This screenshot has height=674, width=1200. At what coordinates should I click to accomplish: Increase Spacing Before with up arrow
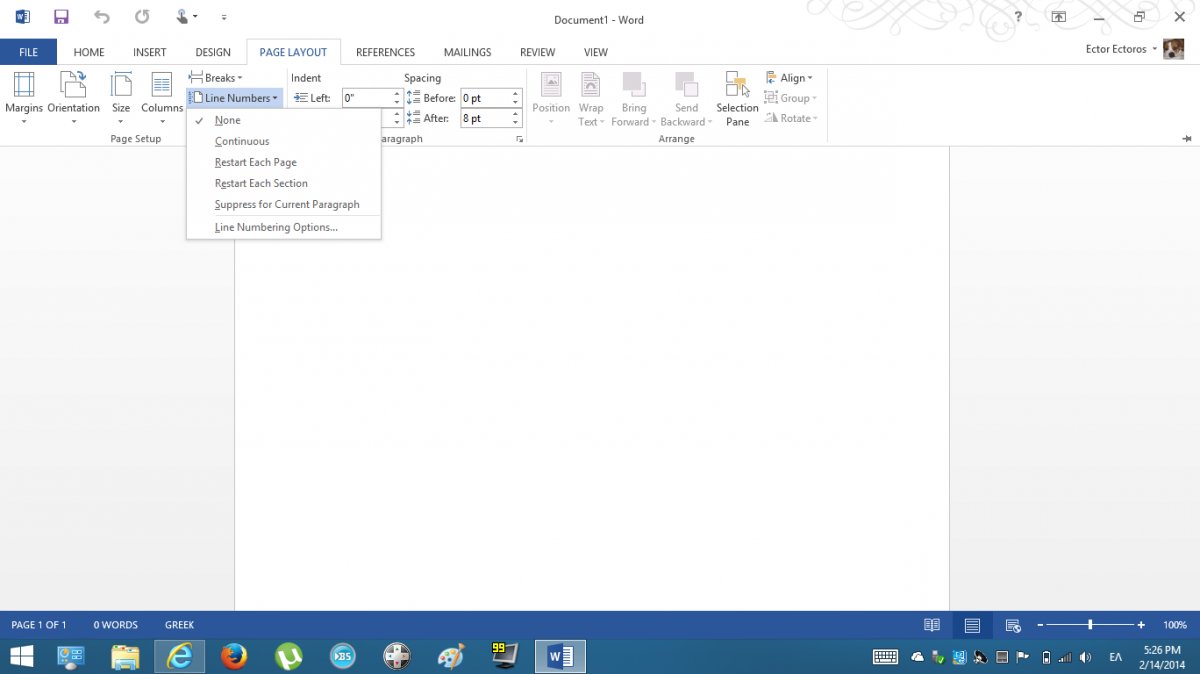tap(516, 94)
